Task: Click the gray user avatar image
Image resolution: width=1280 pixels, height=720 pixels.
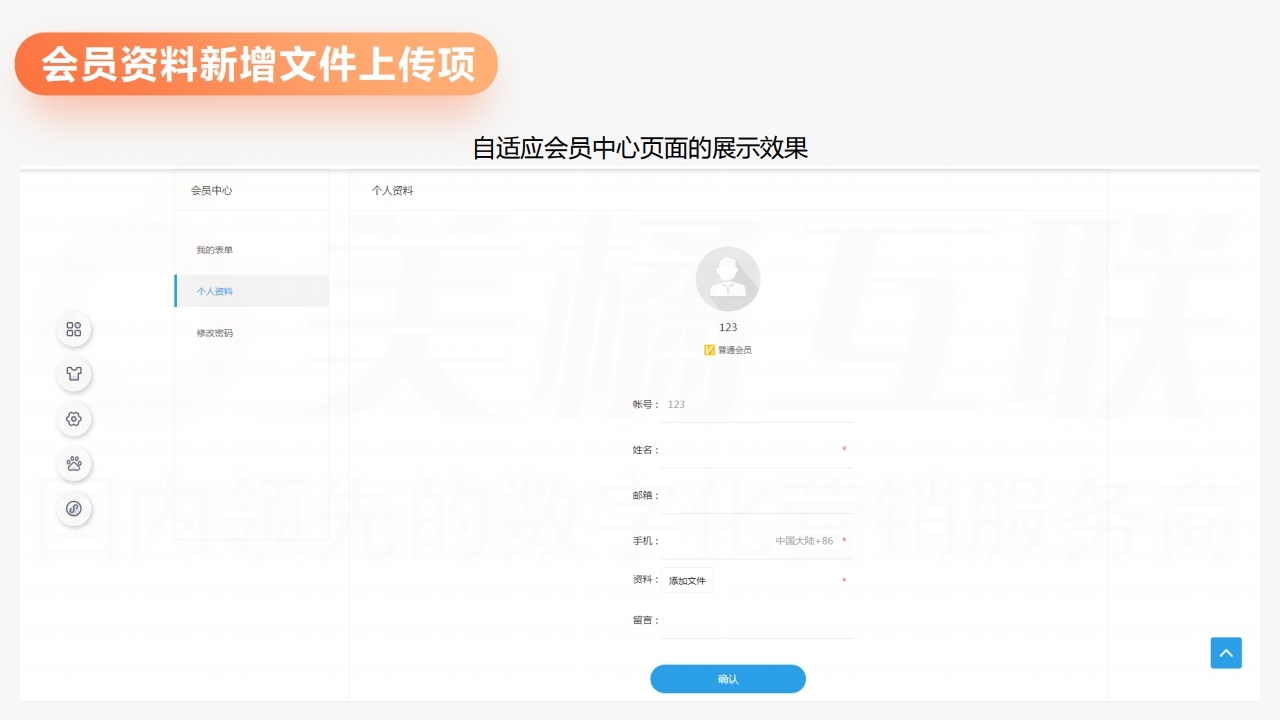Action: [728, 279]
